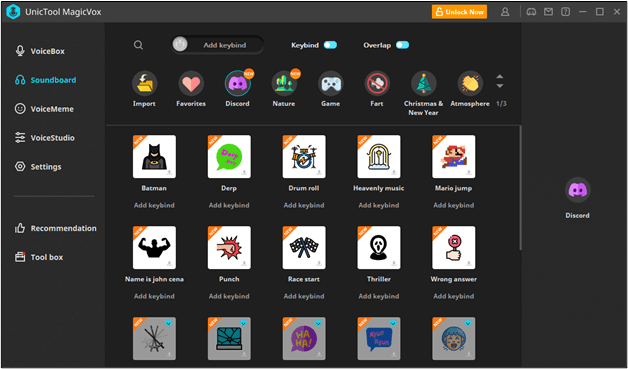Viewport: 628px width, 369px height.
Task: Open the Import sounds category
Action: 145,84
